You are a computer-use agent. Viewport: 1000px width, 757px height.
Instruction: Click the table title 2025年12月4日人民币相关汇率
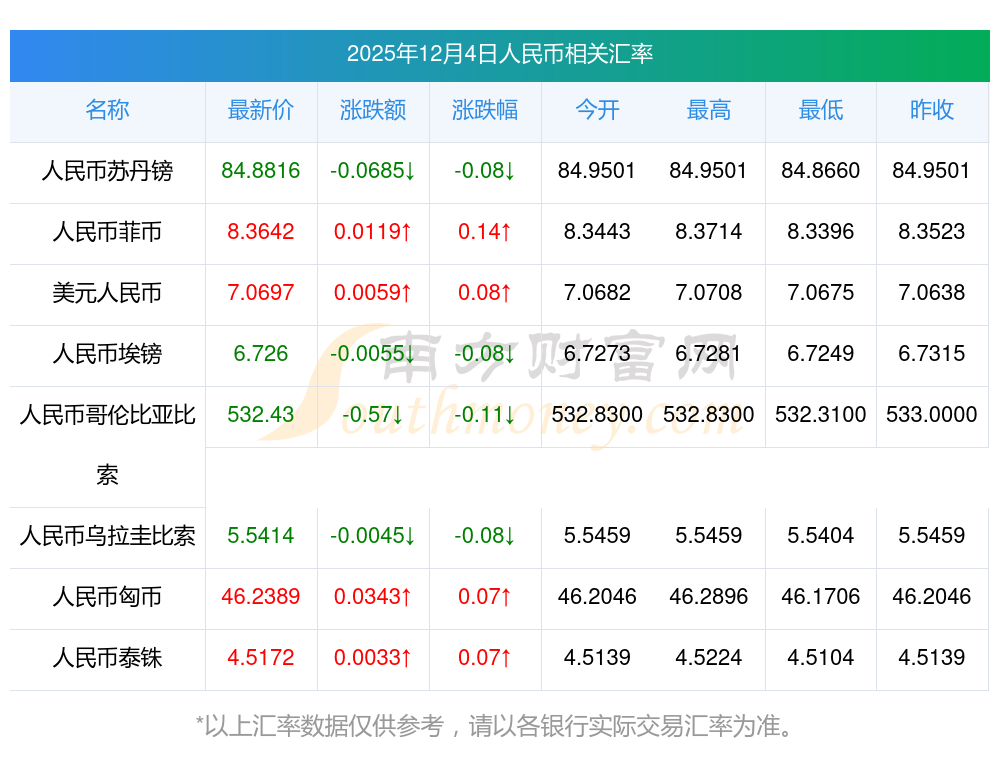[499, 54]
